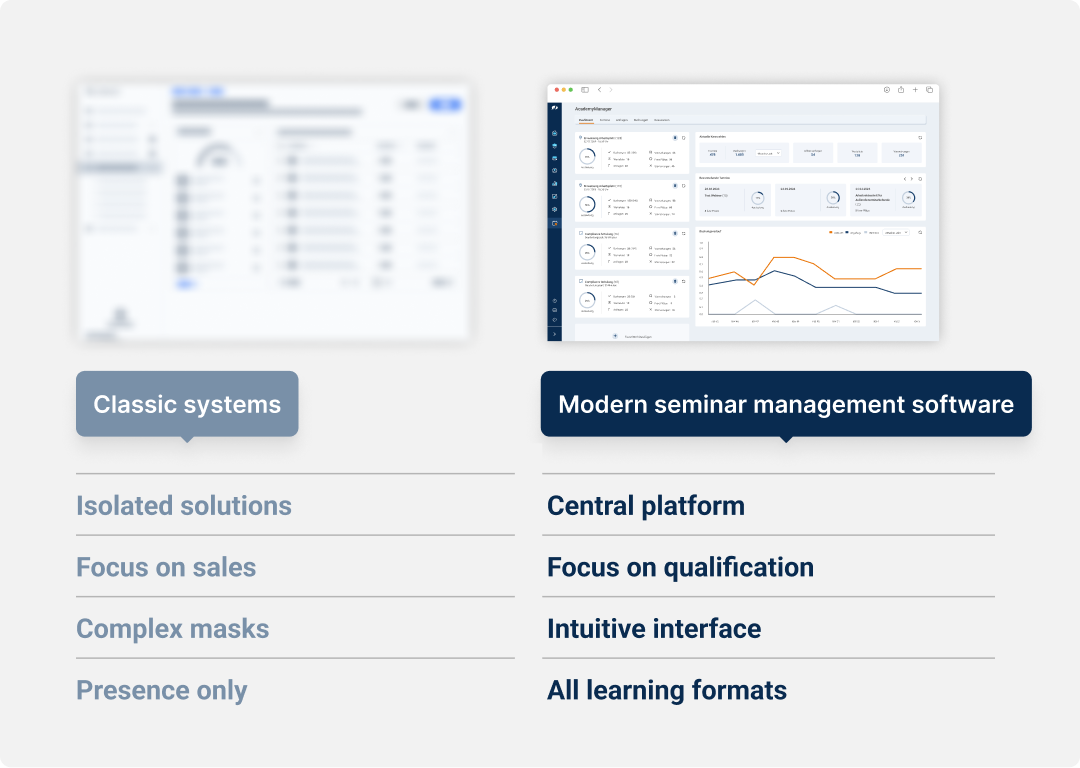Open the settings gear icon in left sidebar
The height and width of the screenshot is (768, 1080).
tap(554, 209)
